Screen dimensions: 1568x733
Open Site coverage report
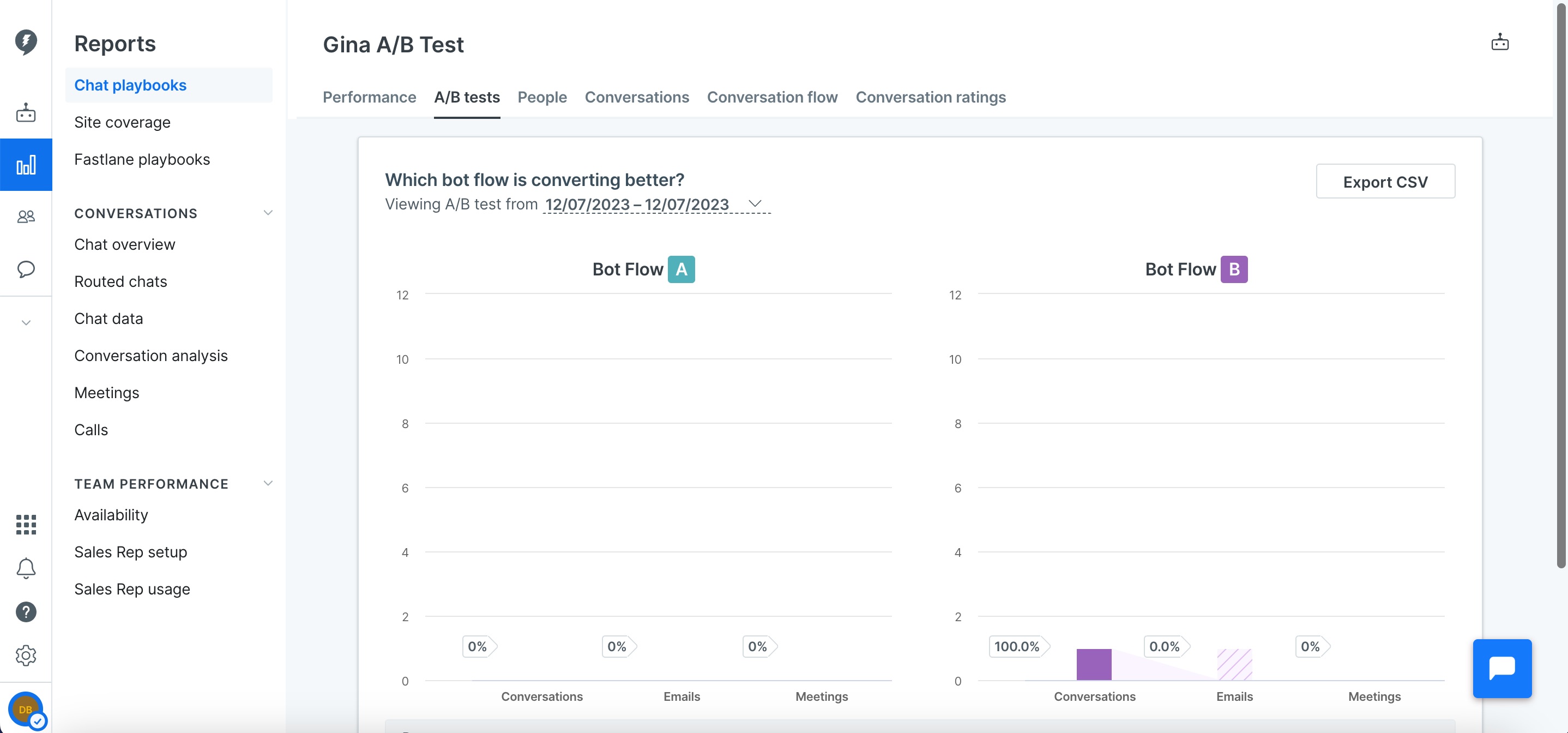point(122,122)
